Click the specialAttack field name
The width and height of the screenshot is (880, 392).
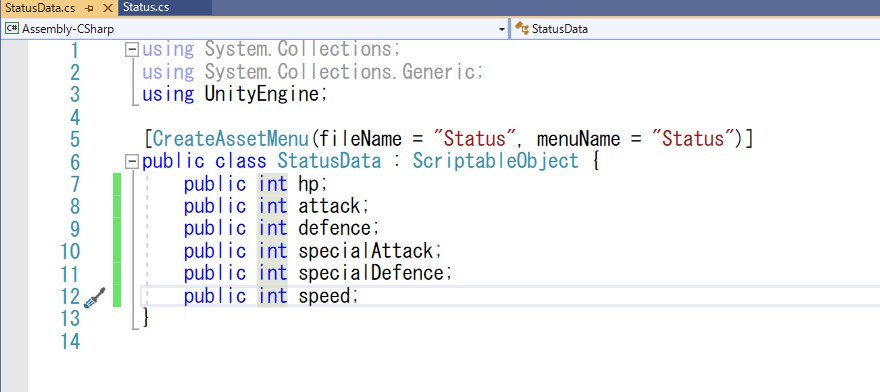(x=366, y=250)
